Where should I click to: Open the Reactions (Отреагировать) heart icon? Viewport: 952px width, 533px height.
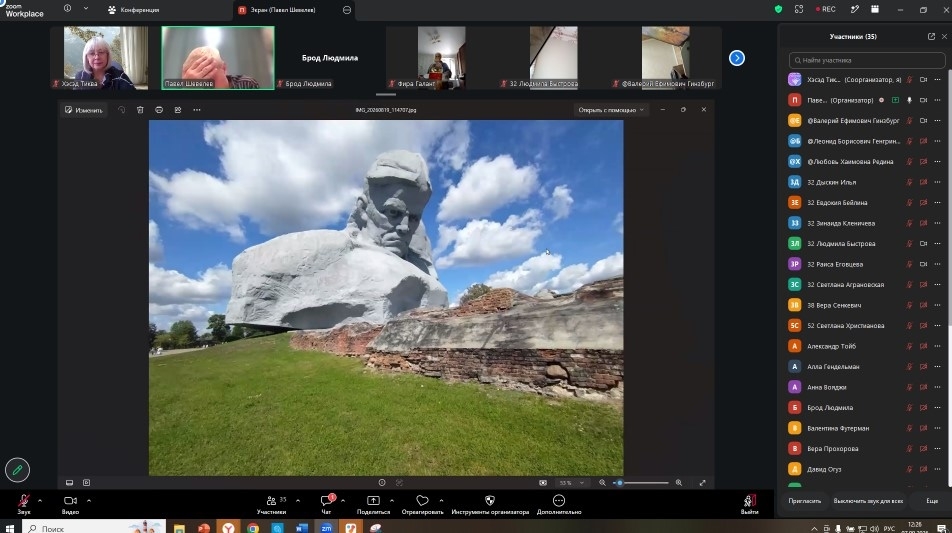click(x=422, y=501)
